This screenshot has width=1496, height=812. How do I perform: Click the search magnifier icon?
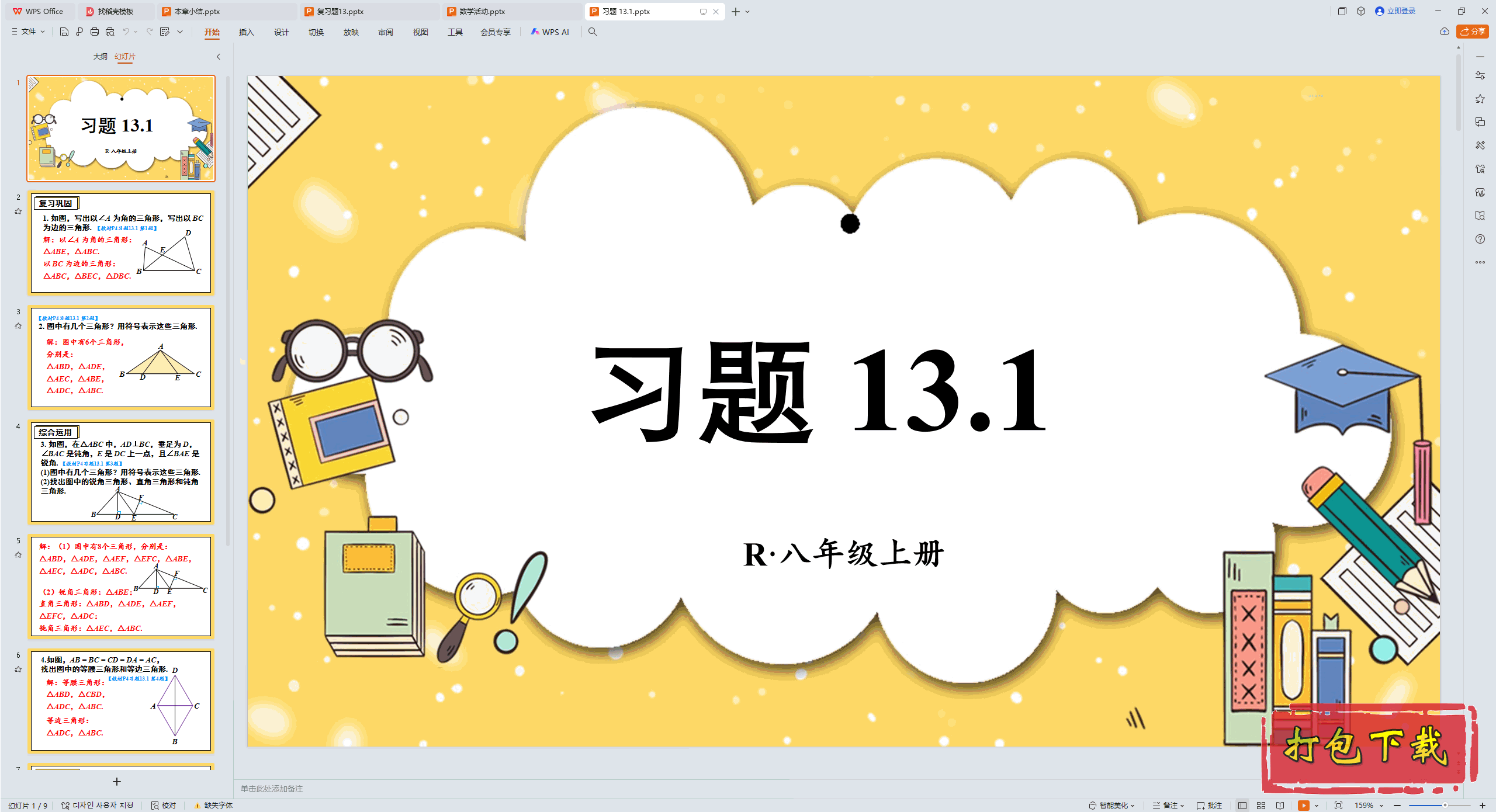[593, 32]
